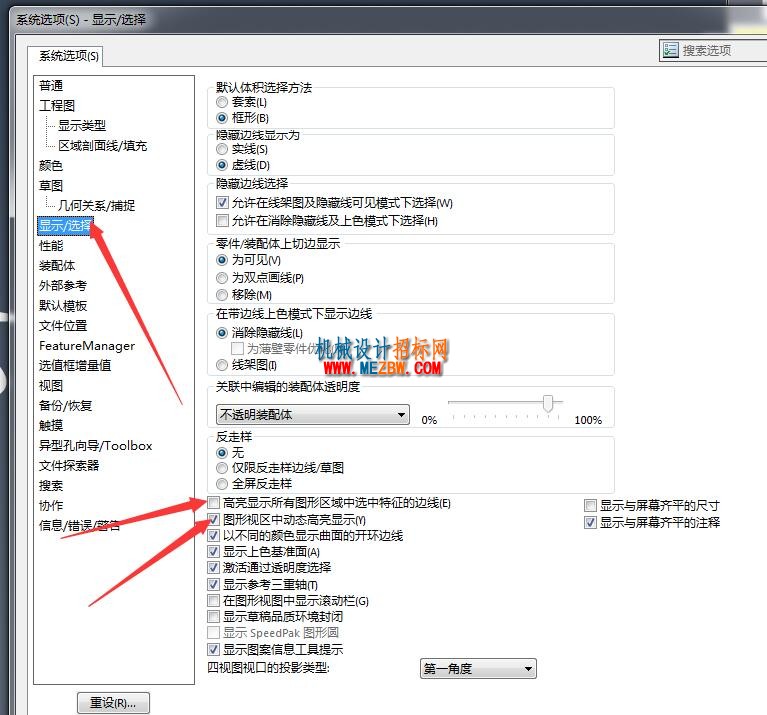The image size is (767, 715).
Task: Open the 默认模板 settings category
Action: tap(63, 306)
